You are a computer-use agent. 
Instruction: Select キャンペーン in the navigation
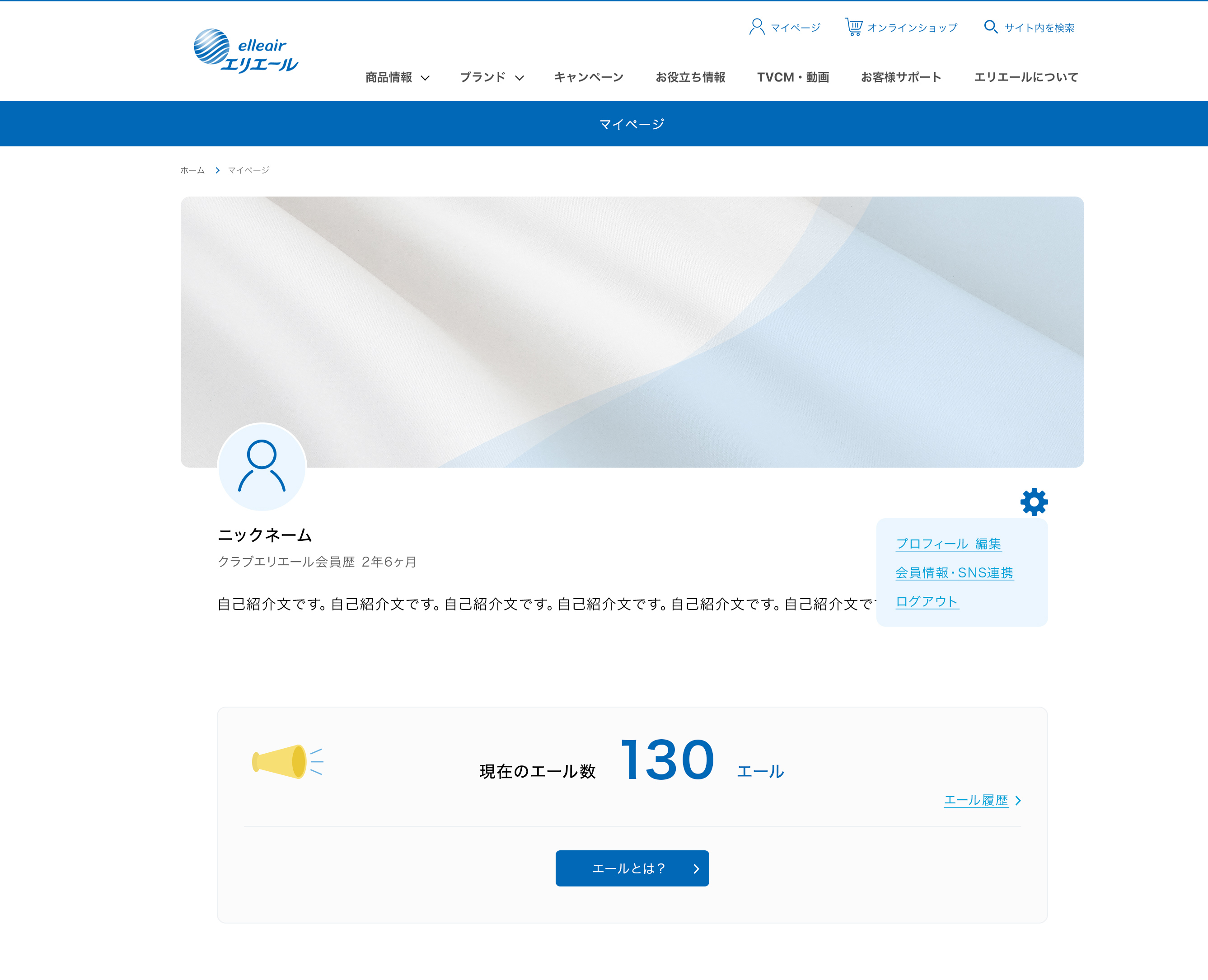point(588,77)
